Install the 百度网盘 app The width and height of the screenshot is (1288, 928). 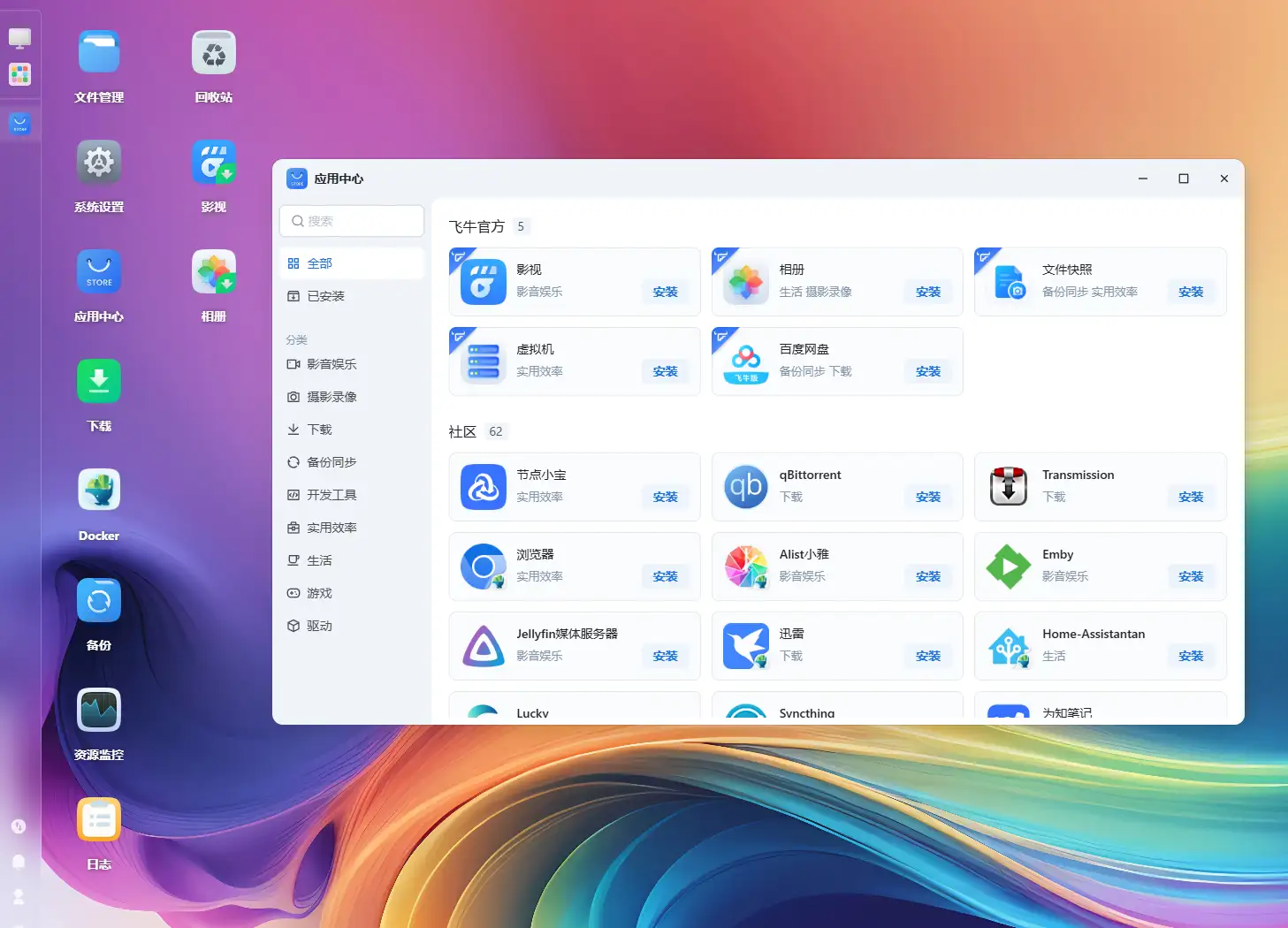[927, 372]
